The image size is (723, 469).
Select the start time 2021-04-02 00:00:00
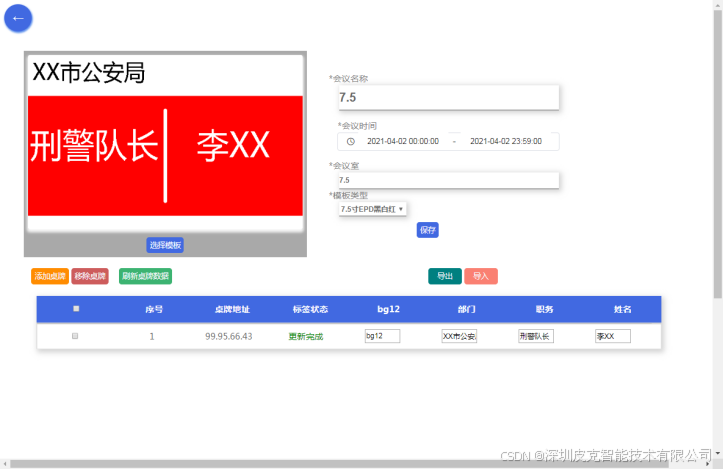(x=403, y=142)
